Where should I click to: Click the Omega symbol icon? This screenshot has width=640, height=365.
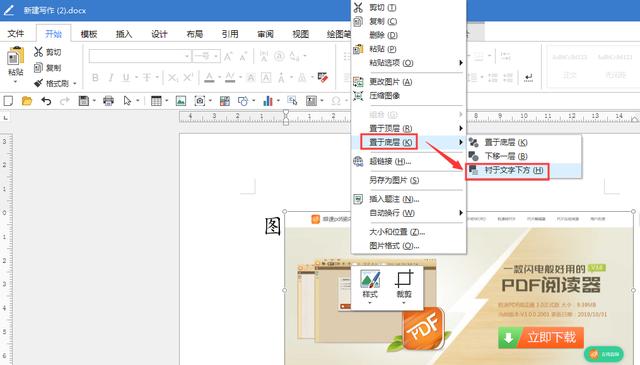coord(336,100)
